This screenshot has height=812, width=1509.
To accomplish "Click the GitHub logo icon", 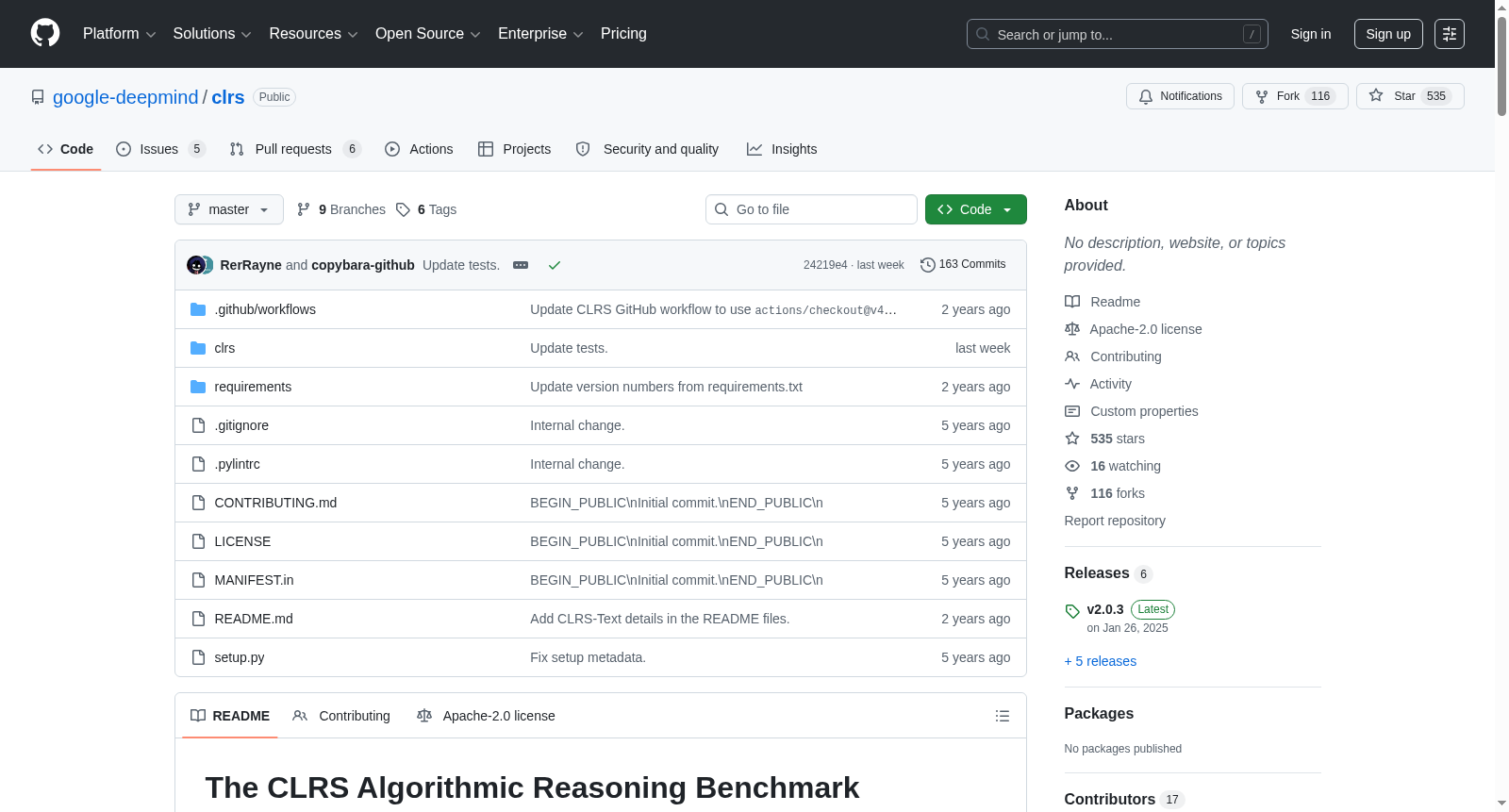I will (x=45, y=33).
